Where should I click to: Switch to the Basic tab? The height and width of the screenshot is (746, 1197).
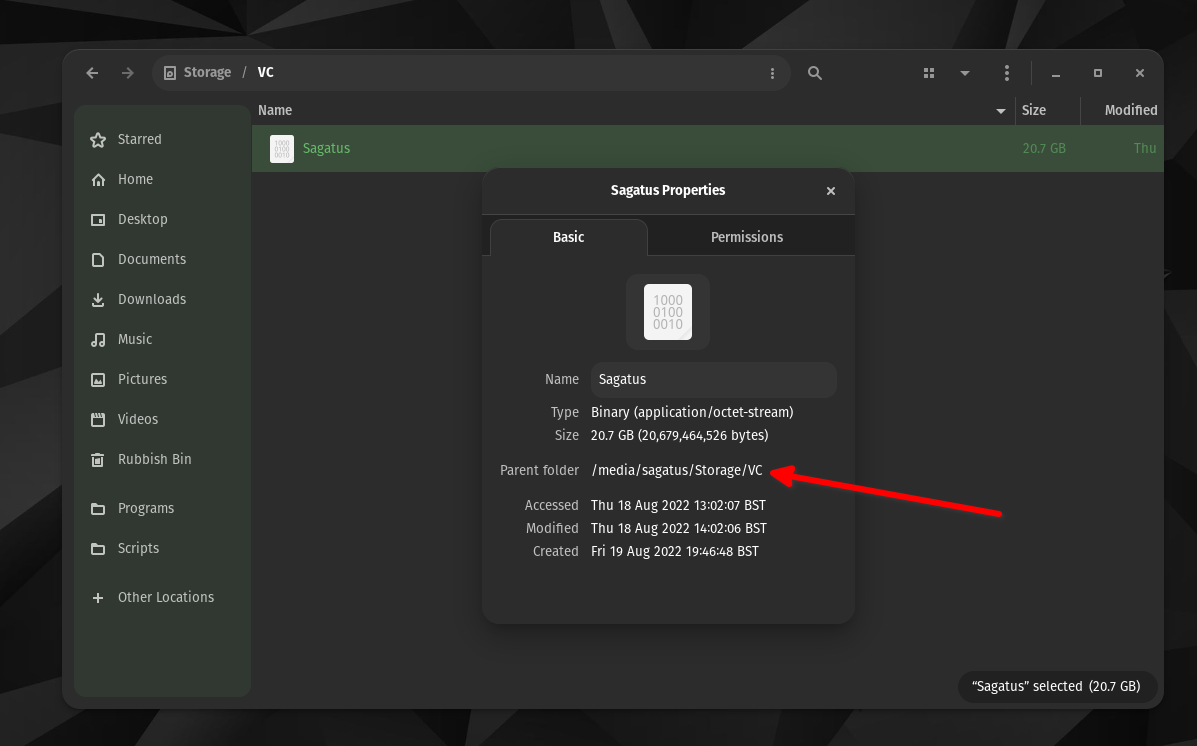click(569, 237)
